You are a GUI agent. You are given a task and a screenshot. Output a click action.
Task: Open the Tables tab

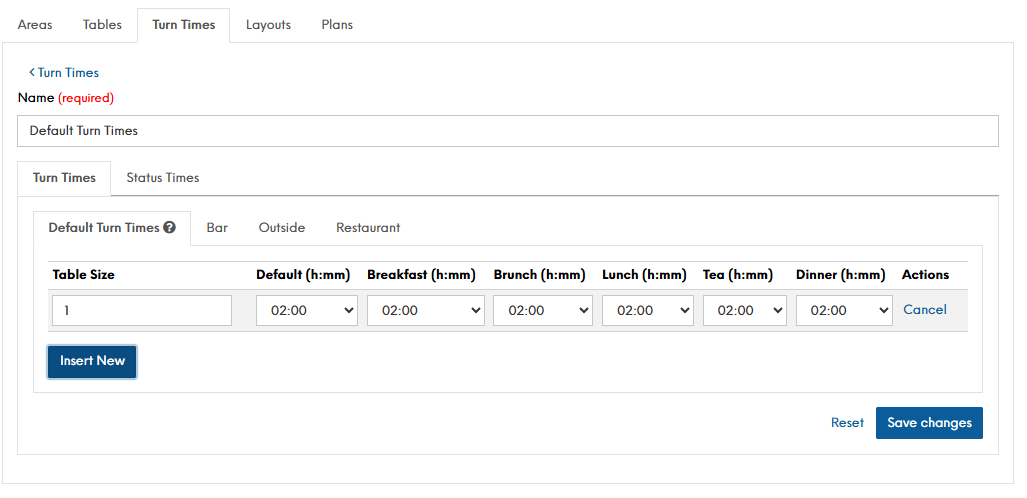pyautogui.click(x=102, y=25)
